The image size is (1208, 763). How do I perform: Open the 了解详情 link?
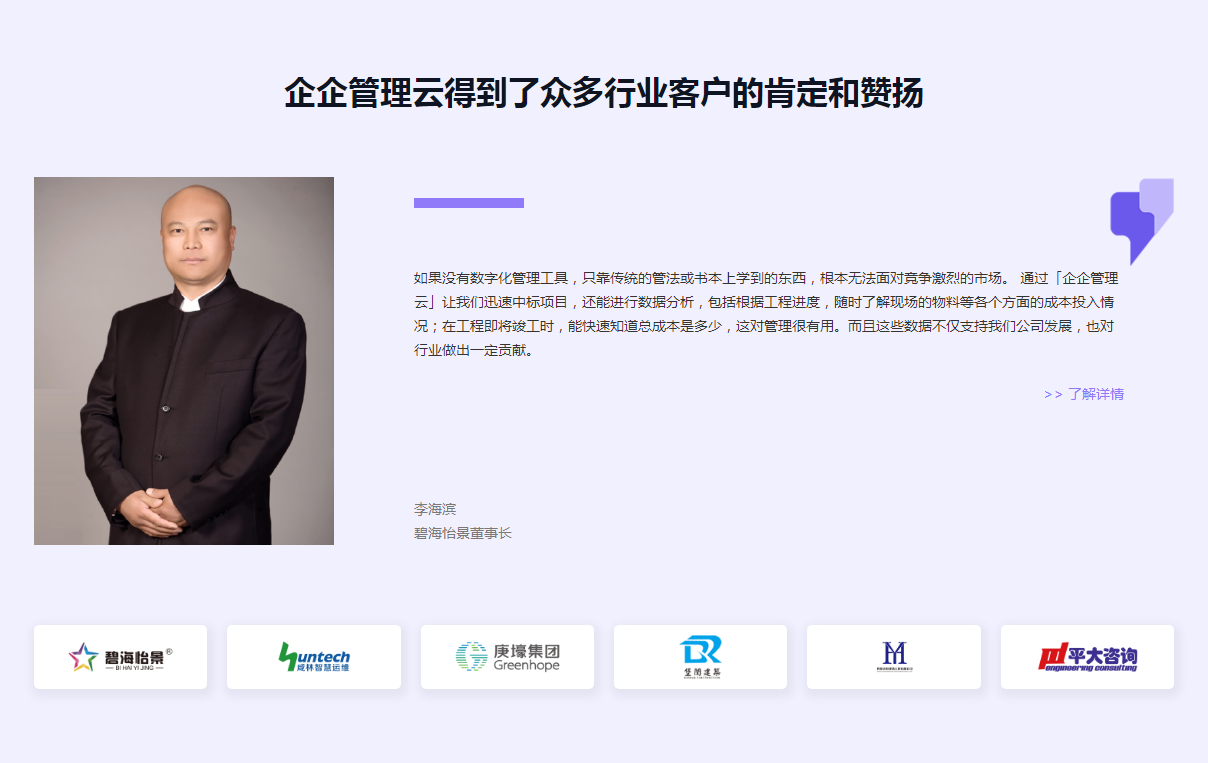pyautogui.click(x=1084, y=394)
